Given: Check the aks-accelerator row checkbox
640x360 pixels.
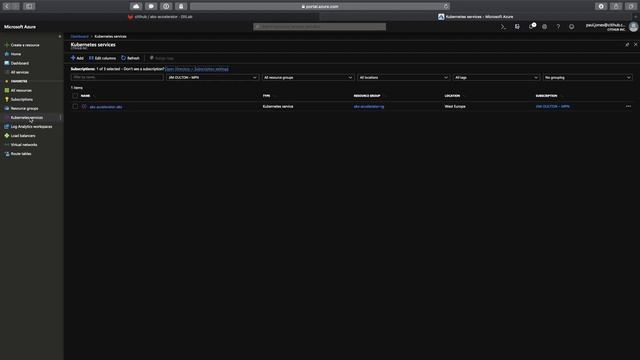Looking at the screenshot, I should coord(75,107).
